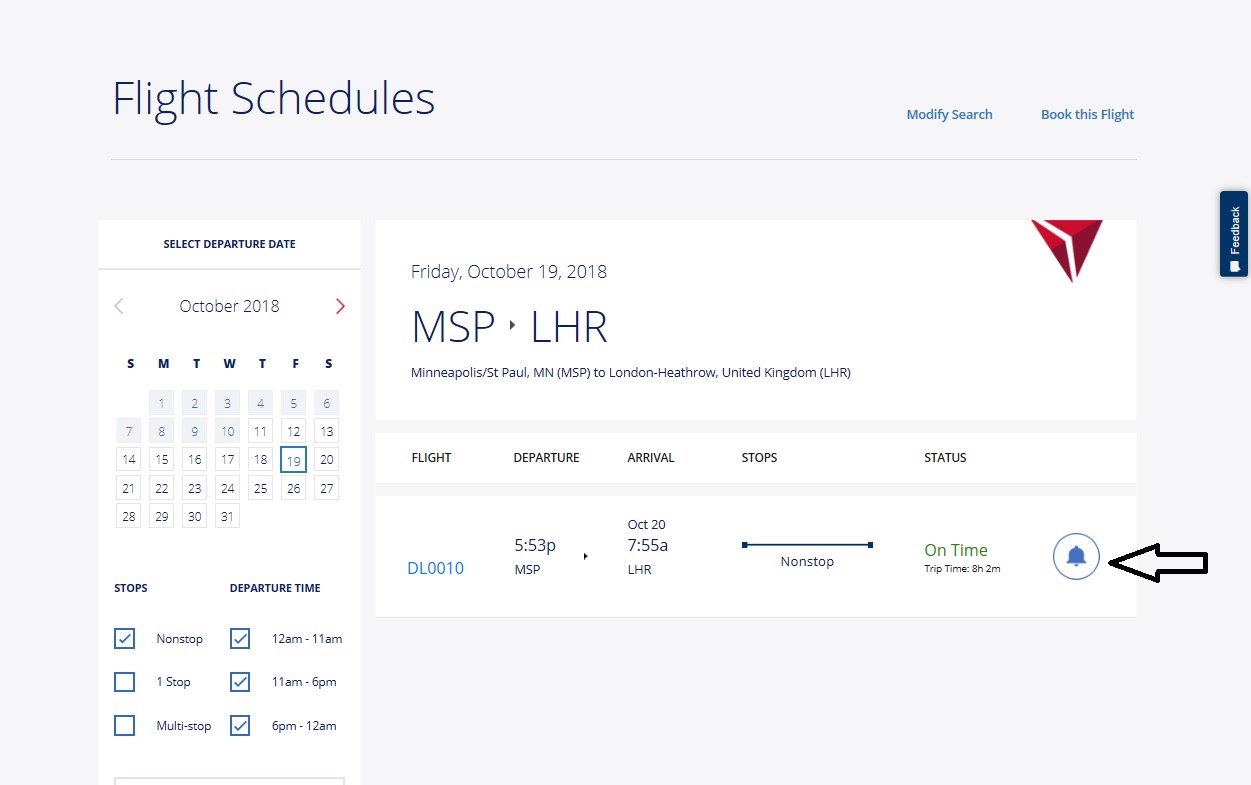Viewport: 1251px width, 785px height.
Task: Uncheck the 11am - 6pm departure time
Action: [x=240, y=681]
